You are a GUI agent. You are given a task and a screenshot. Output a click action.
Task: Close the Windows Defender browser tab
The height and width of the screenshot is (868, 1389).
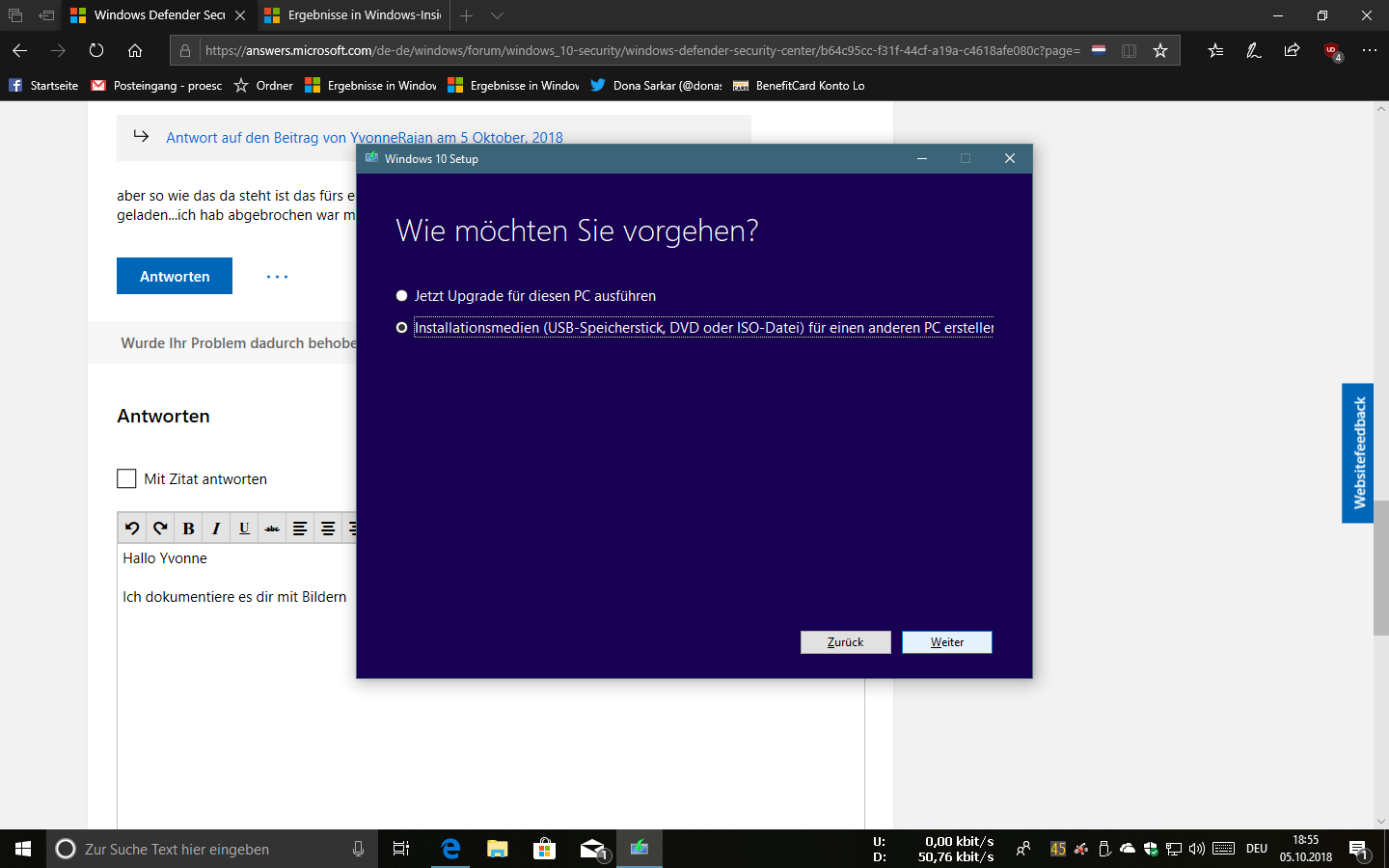click(x=240, y=15)
